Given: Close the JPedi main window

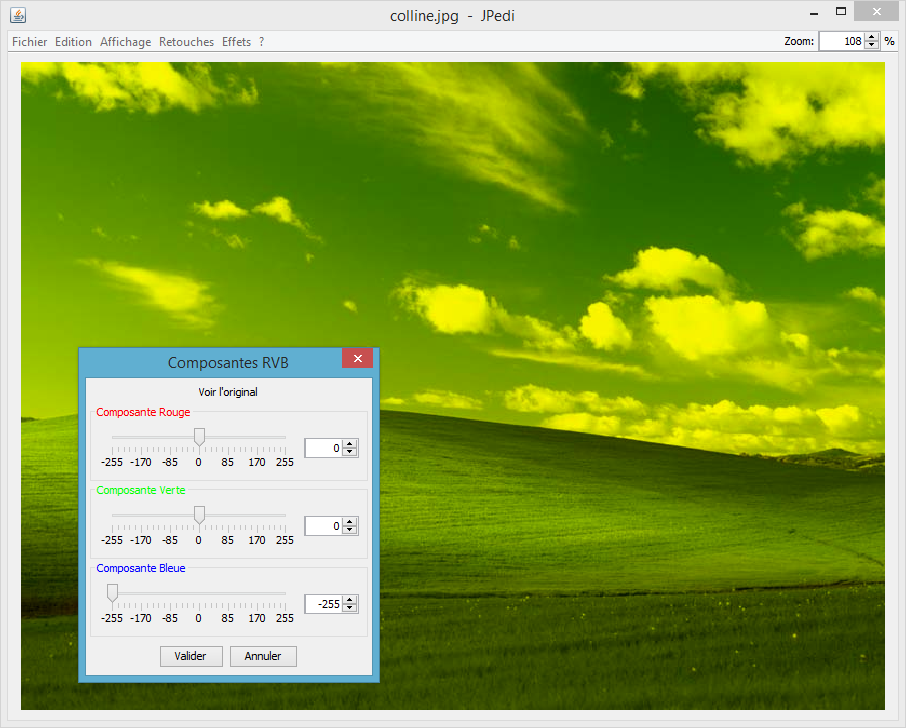Looking at the screenshot, I should (x=876, y=12).
